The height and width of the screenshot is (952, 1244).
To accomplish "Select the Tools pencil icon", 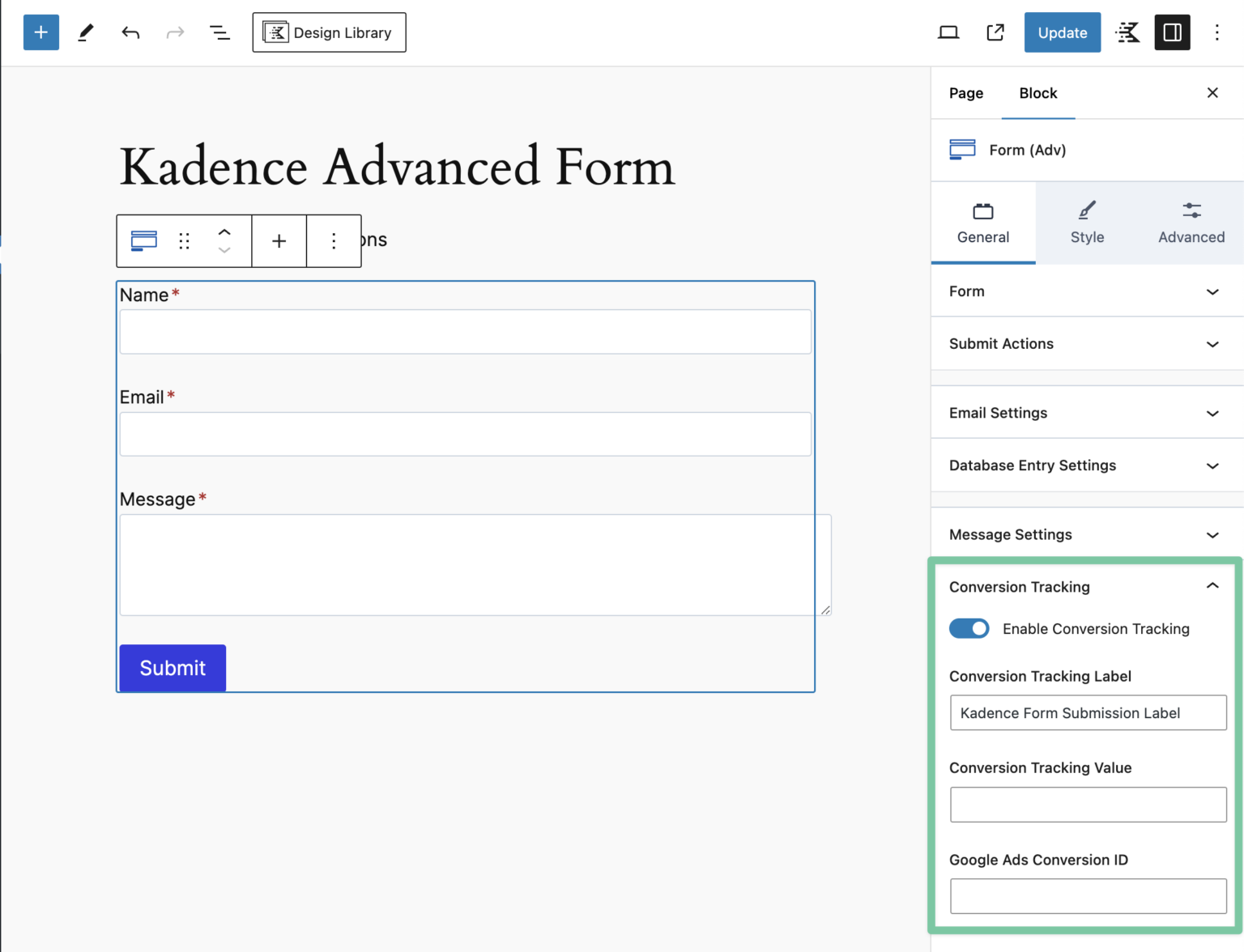I will (86, 32).
